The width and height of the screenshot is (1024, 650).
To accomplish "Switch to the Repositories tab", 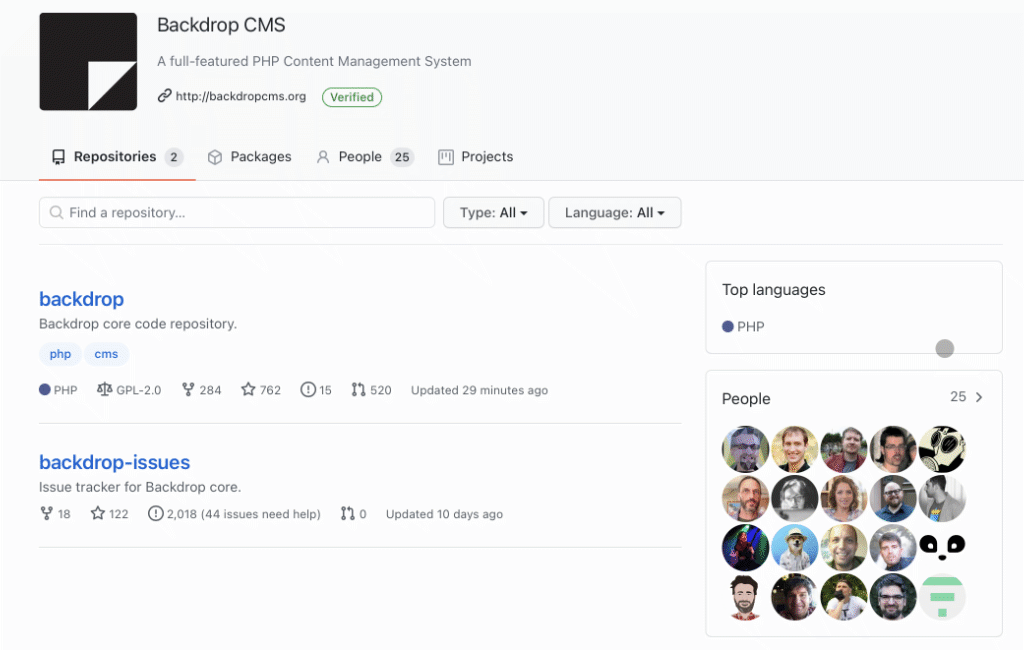I will pyautogui.click(x=117, y=157).
